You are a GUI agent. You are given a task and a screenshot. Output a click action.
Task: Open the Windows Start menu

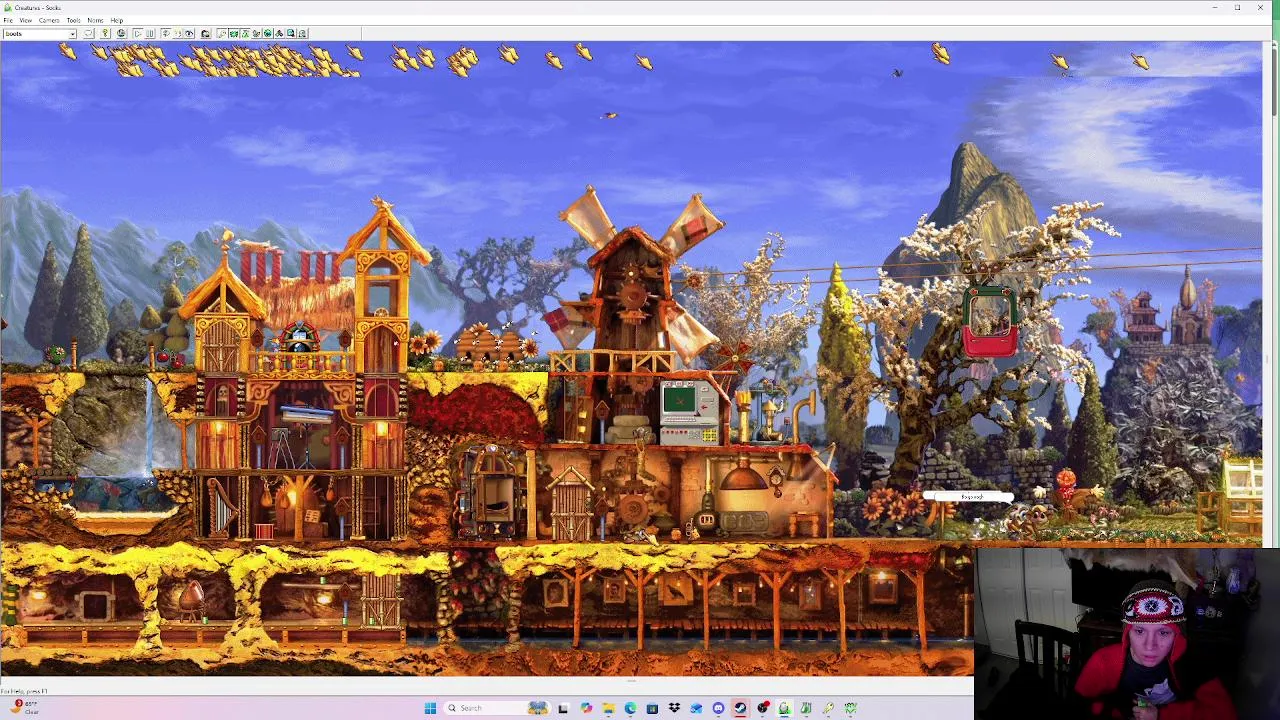pos(430,708)
